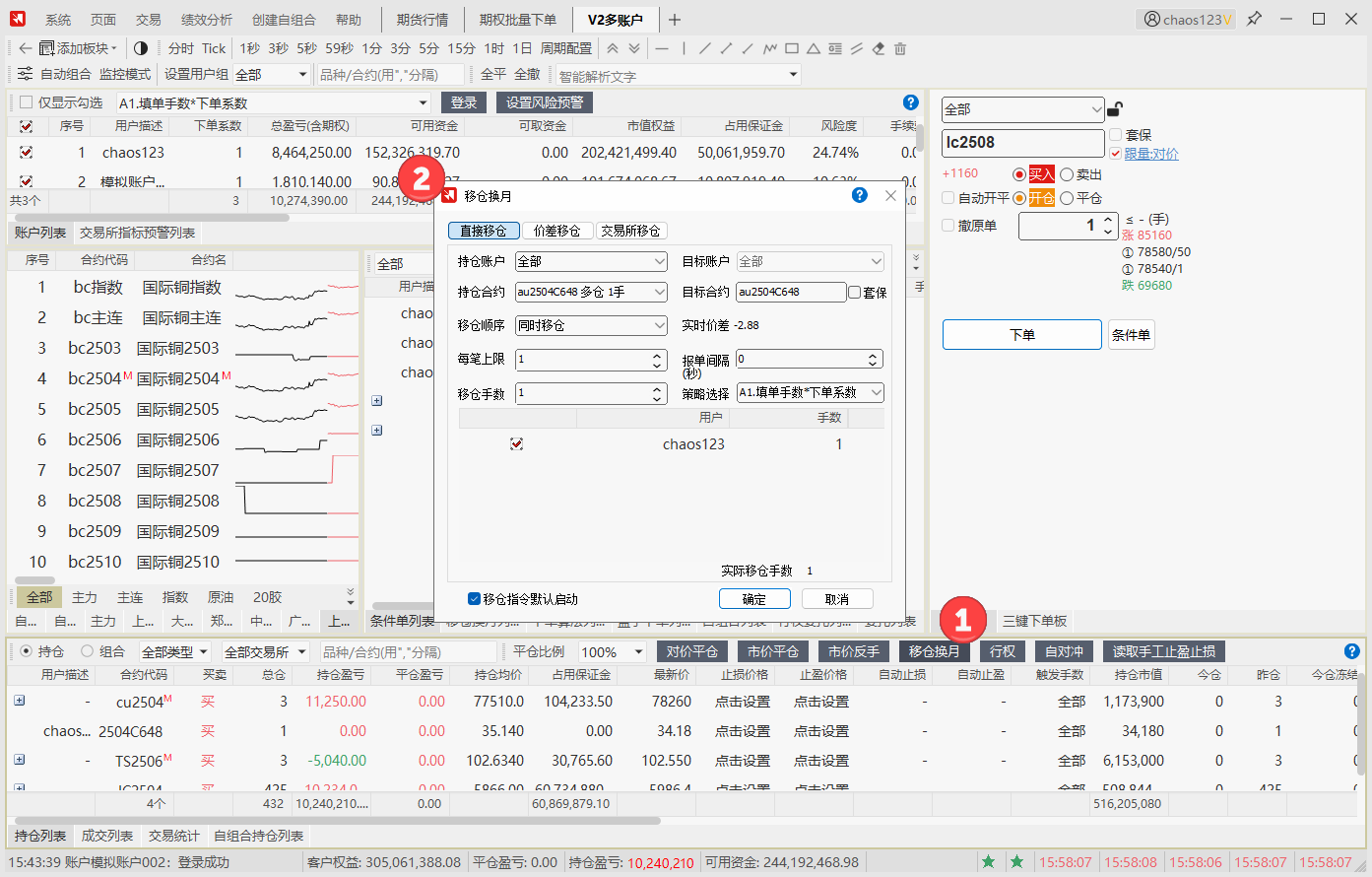Click the trash delete-all drawings icon
This screenshot has width=1372, height=877.
coord(900,48)
